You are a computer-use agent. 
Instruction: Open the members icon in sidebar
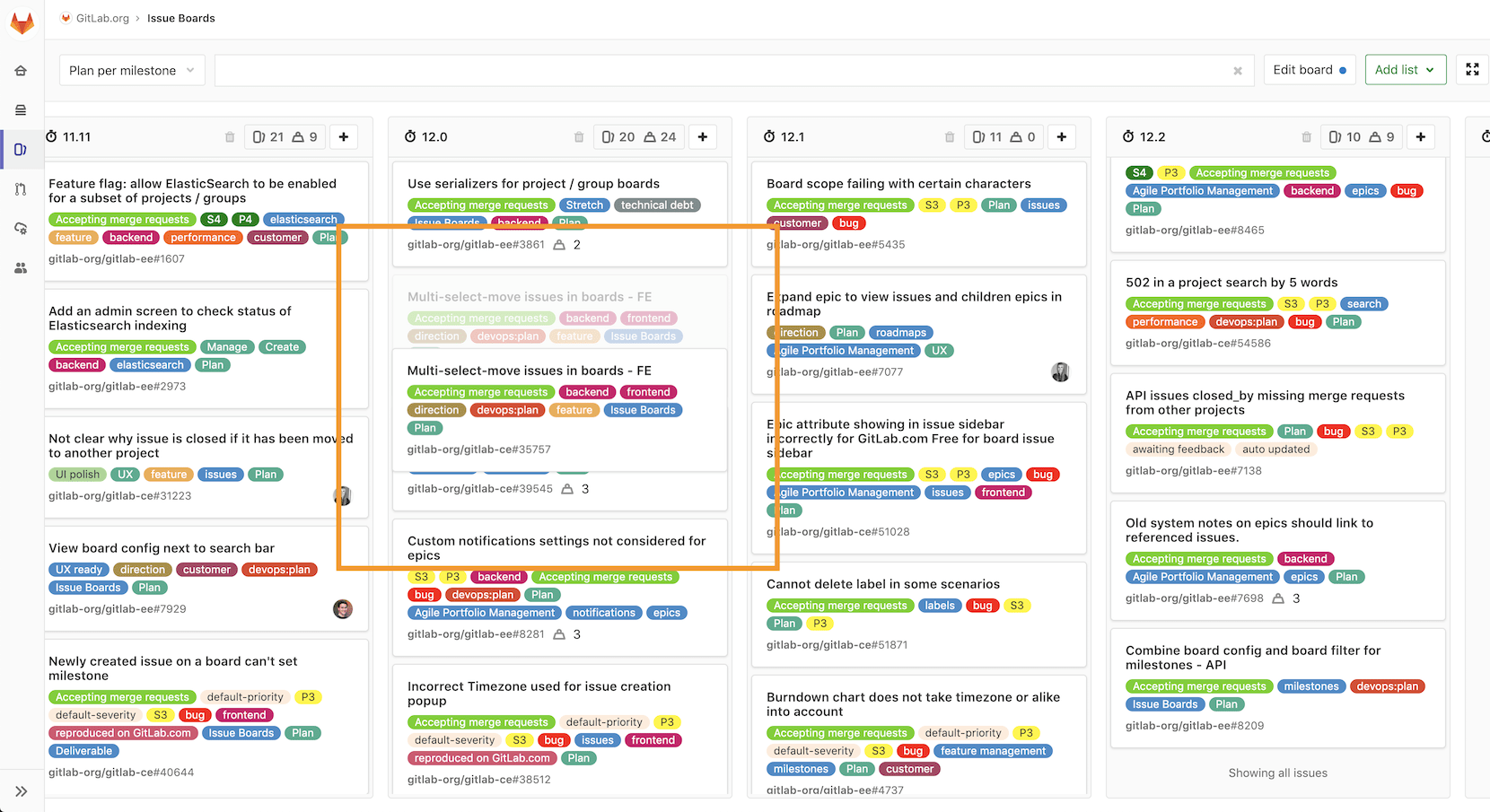pyautogui.click(x=21, y=268)
